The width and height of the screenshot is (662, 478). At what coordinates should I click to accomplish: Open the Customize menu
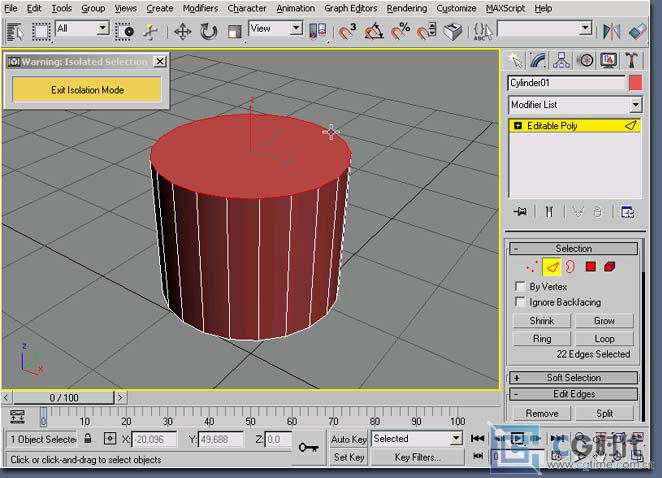point(456,8)
